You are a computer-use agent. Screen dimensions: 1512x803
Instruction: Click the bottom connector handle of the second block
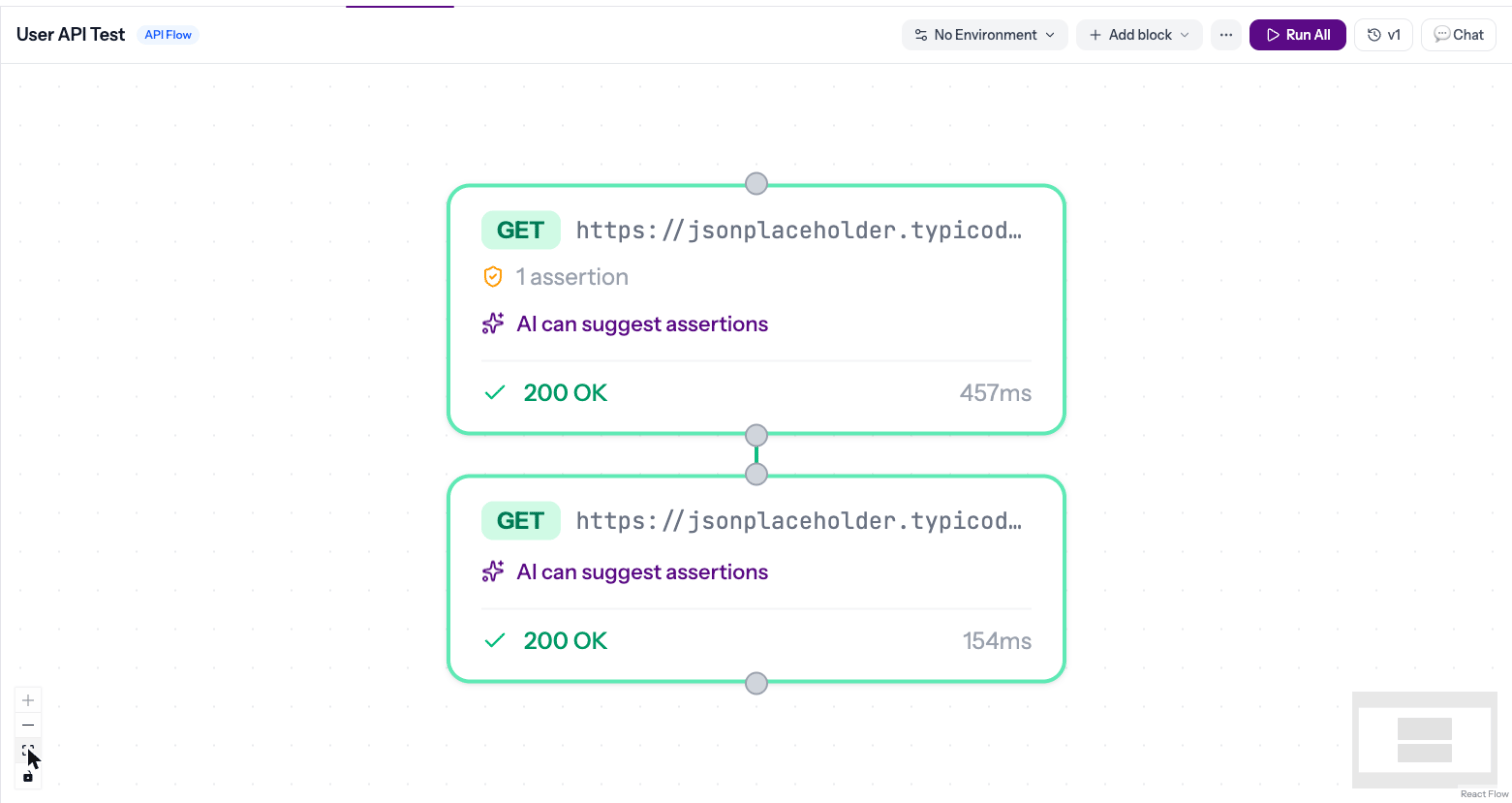(757, 683)
